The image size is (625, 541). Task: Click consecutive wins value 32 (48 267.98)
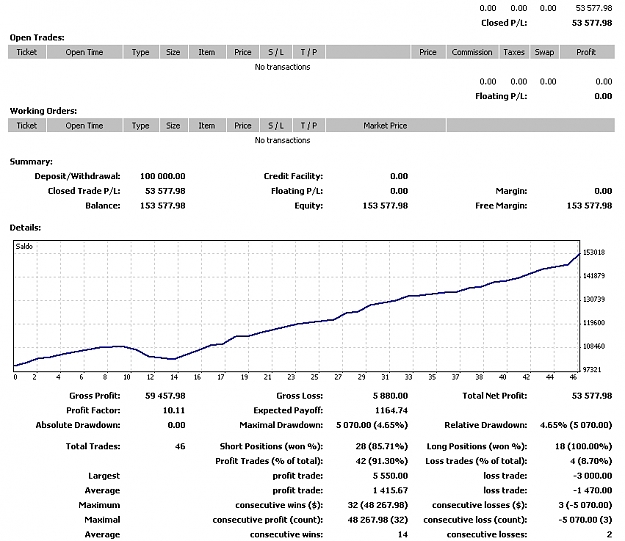378,505
